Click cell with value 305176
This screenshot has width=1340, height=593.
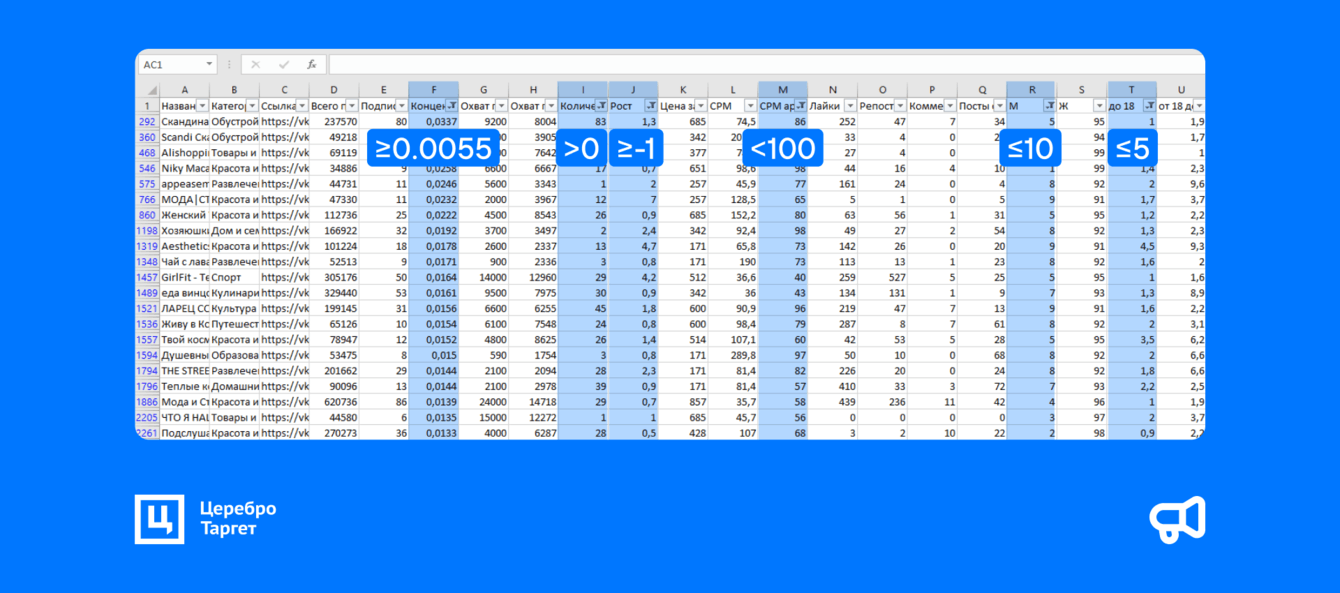(x=333, y=277)
